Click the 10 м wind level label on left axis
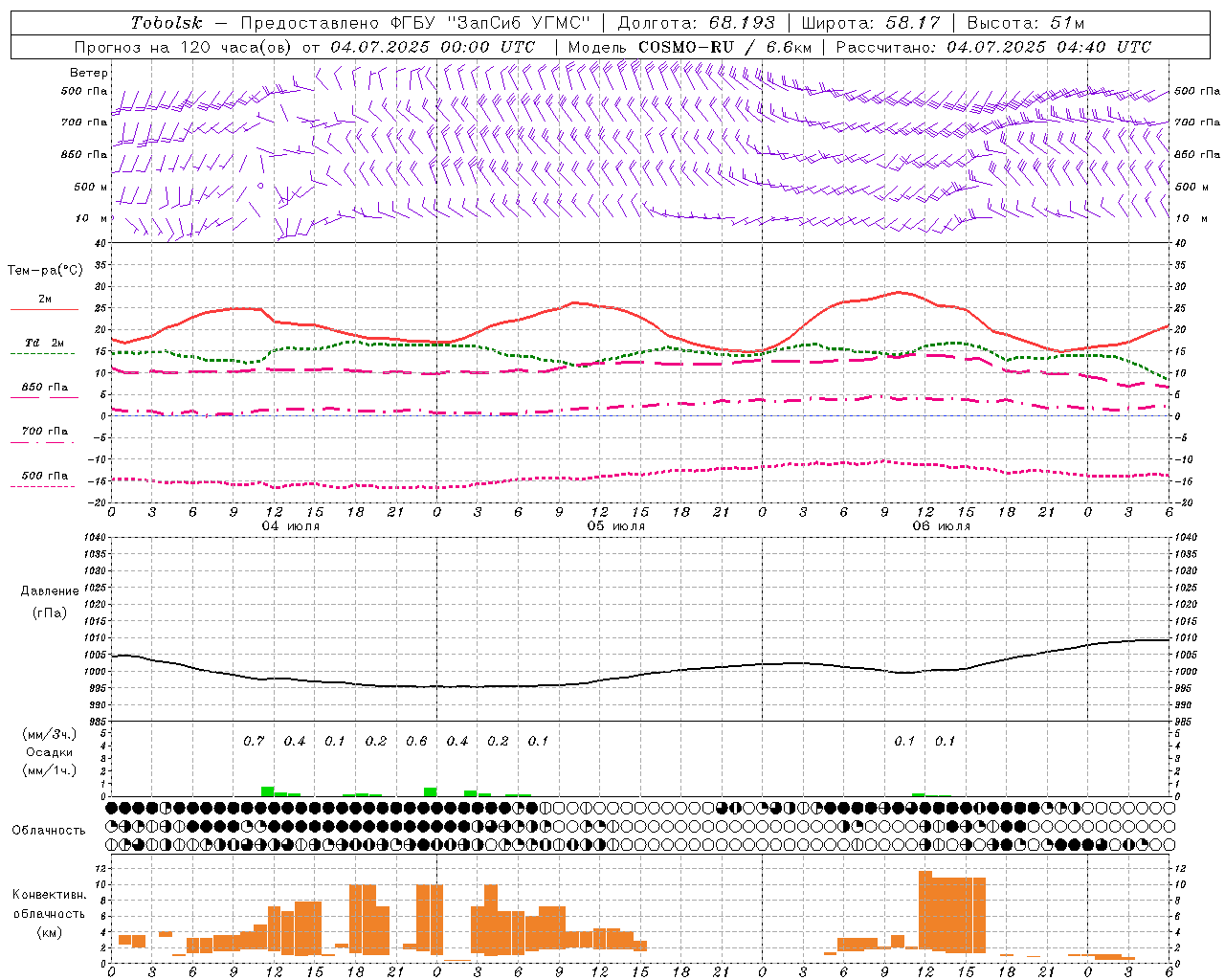 pyautogui.click(x=93, y=218)
